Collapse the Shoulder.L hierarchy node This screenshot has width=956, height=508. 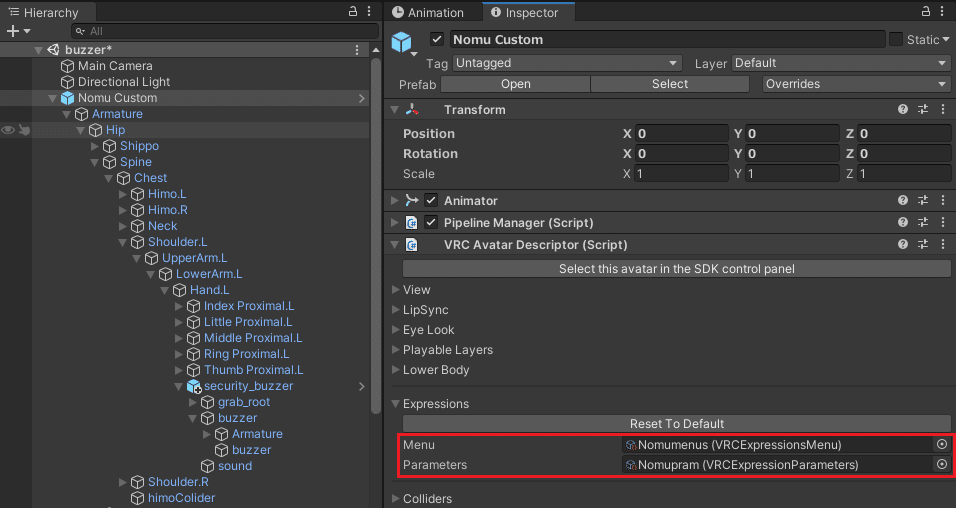[x=123, y=242]
